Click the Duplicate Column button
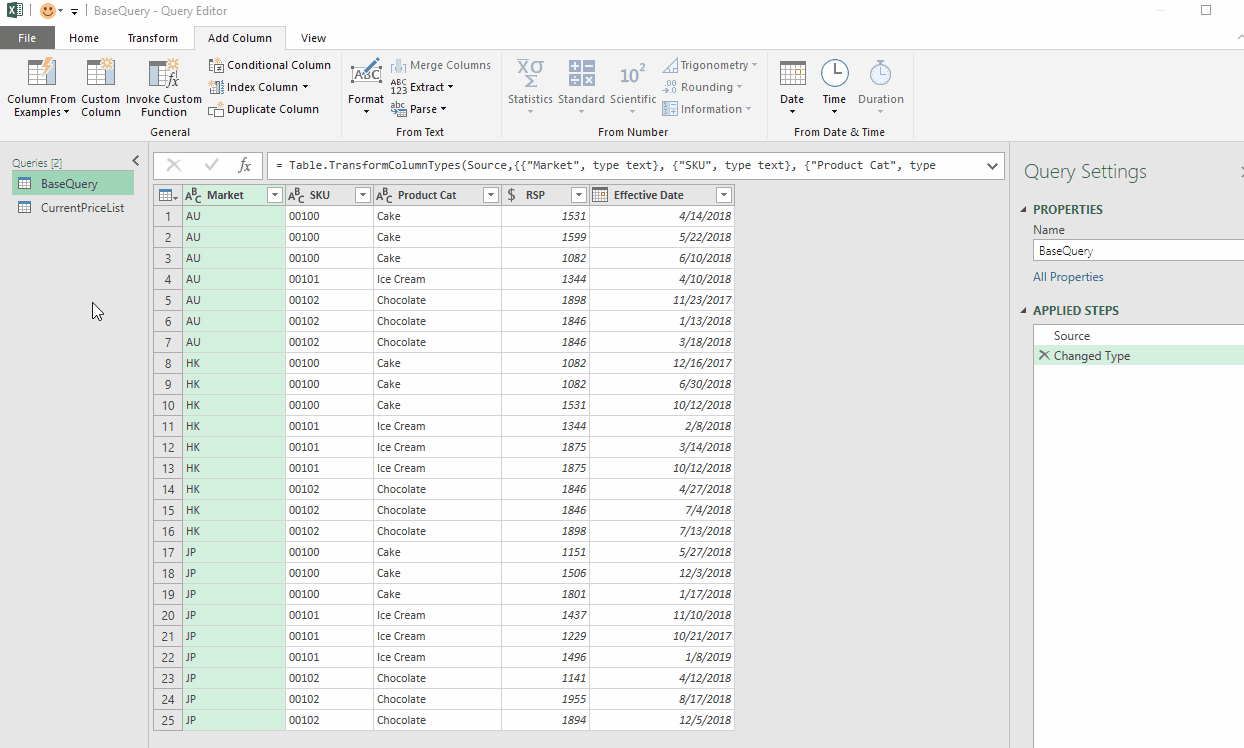Viewport: 1244px width, 748px height. point(264,109)
